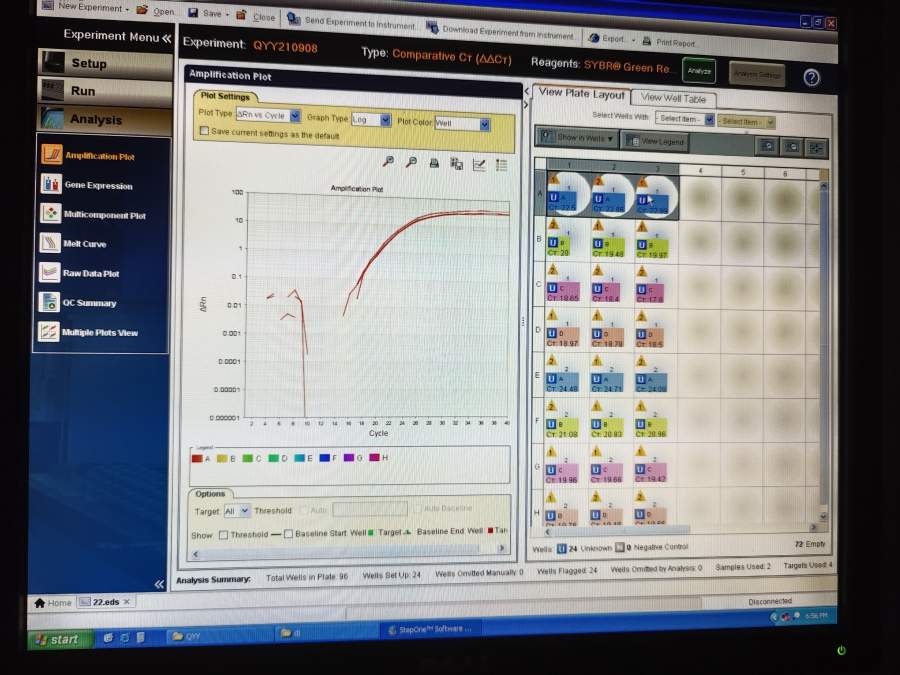900x675 pixels.
Task: Open the Raw Data Plot view
Action: click(x=91, y=273)
